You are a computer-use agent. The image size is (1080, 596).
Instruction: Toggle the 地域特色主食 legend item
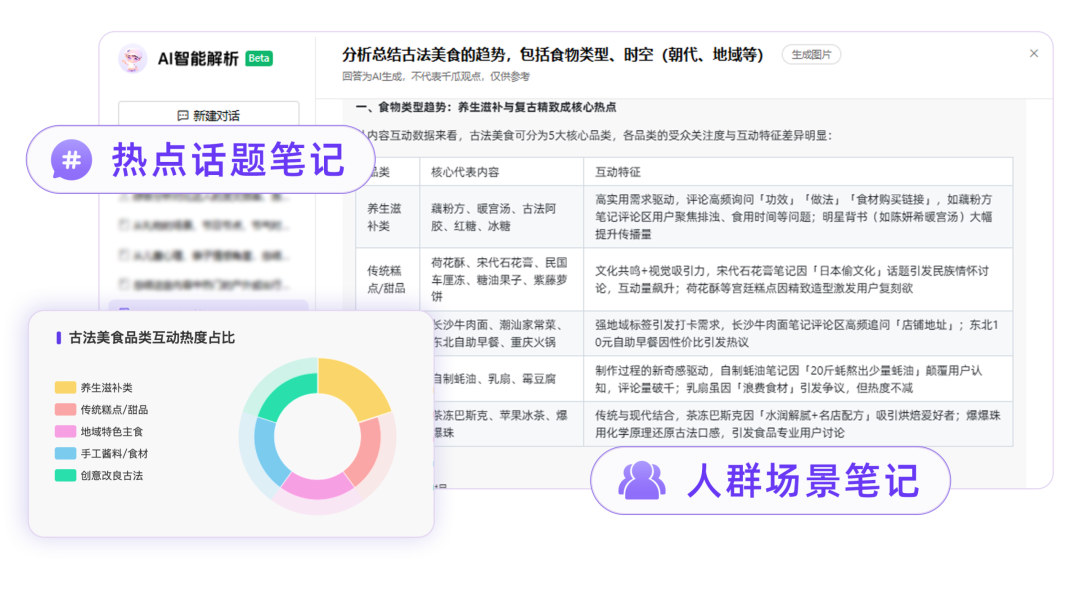(x=99, y=431)
